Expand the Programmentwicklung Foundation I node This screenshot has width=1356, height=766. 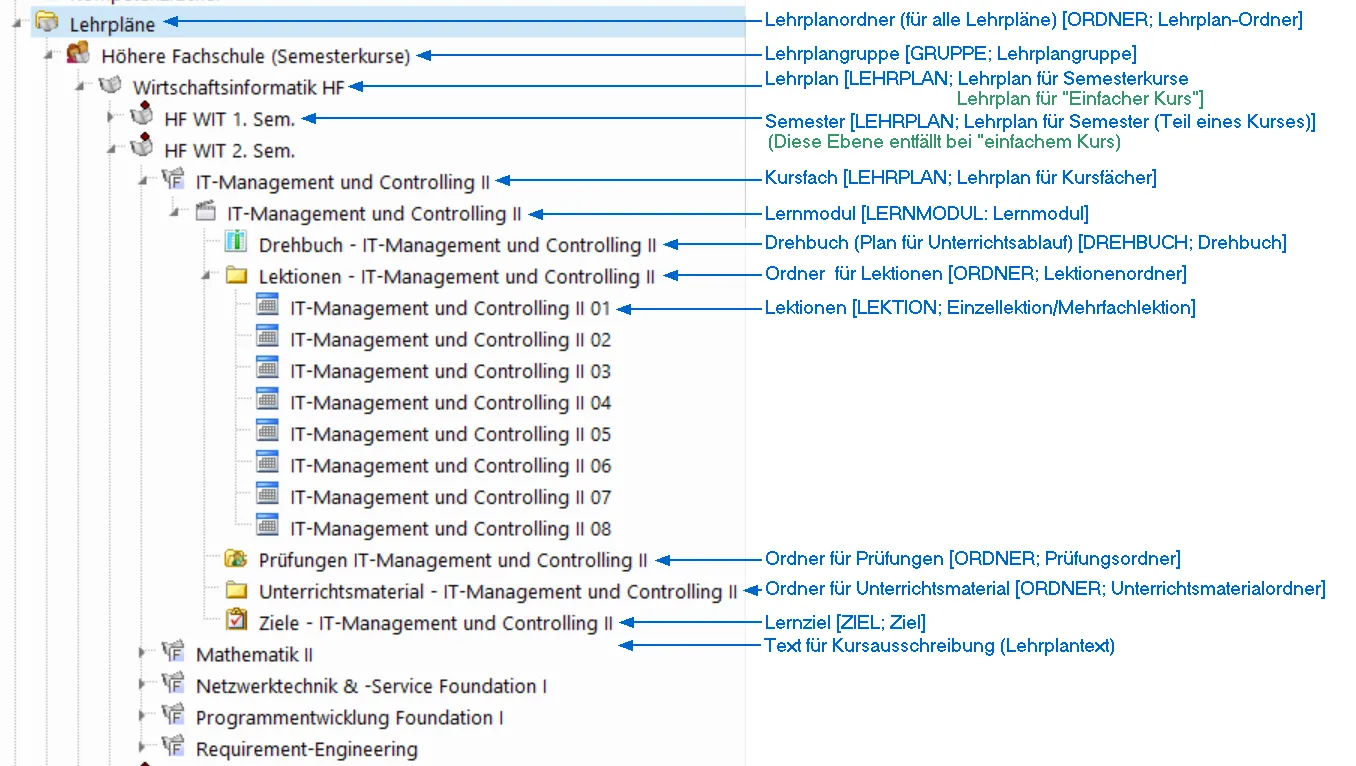tap(143, 716)
